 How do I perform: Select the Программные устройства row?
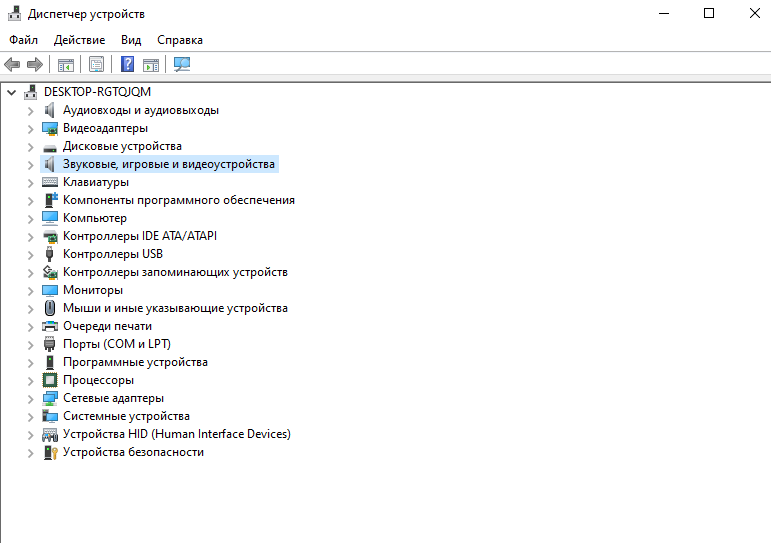point(125,362)
